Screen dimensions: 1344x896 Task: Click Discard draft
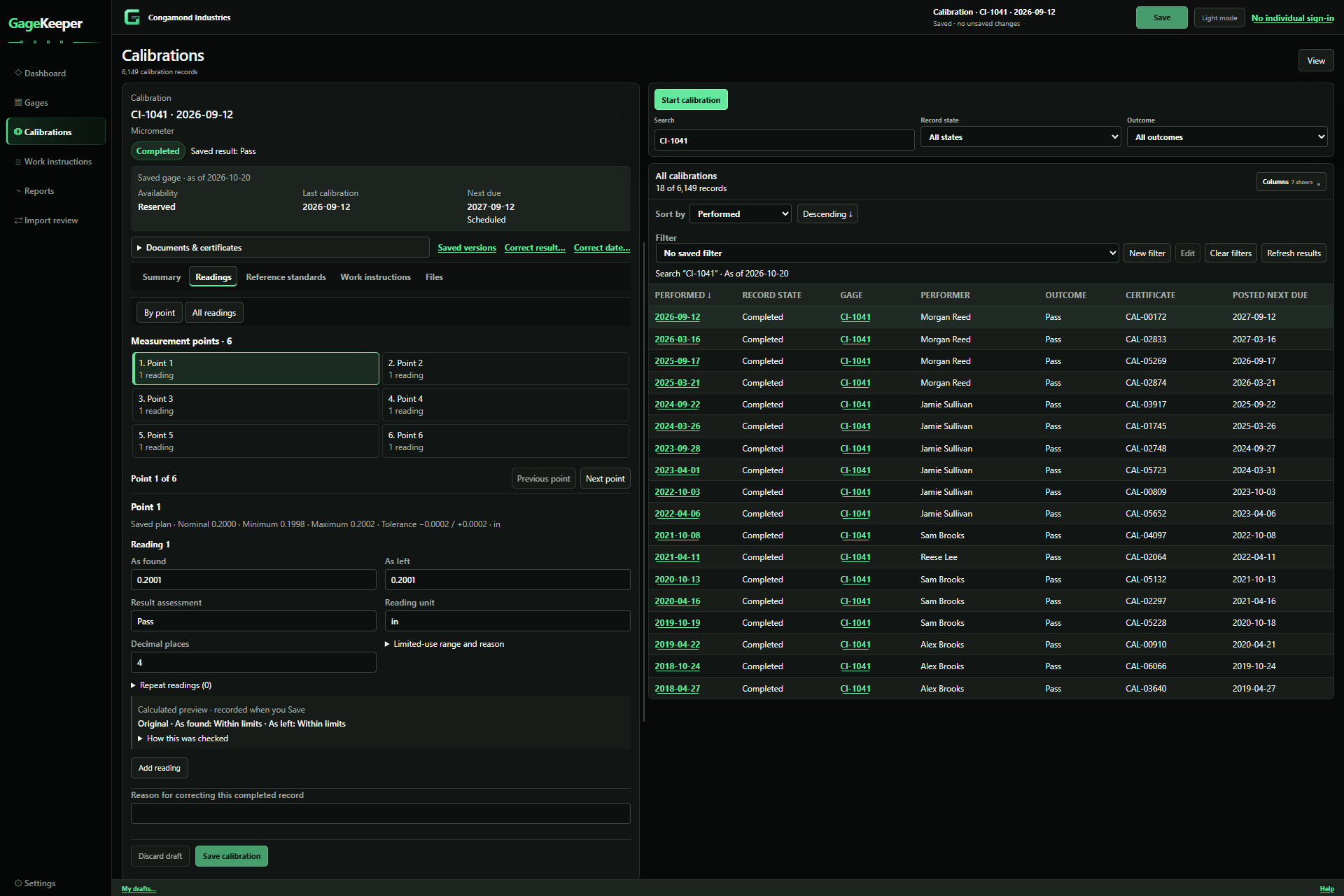pyautogui.click(x=160, y=855)
